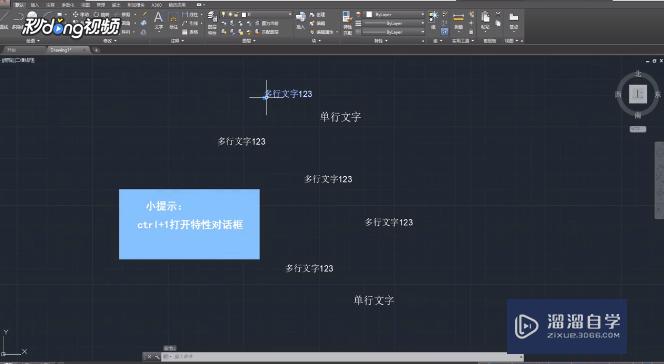Select the 移动 move tool
This screenshot has width=664, height=364.
[80, 14]
